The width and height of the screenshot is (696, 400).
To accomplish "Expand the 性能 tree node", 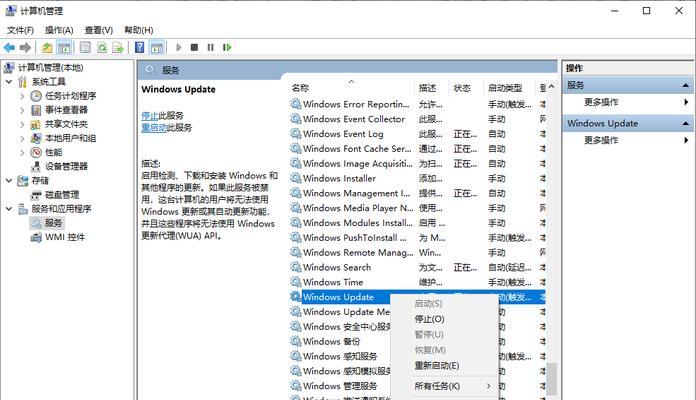I will (x=22, y=152).
